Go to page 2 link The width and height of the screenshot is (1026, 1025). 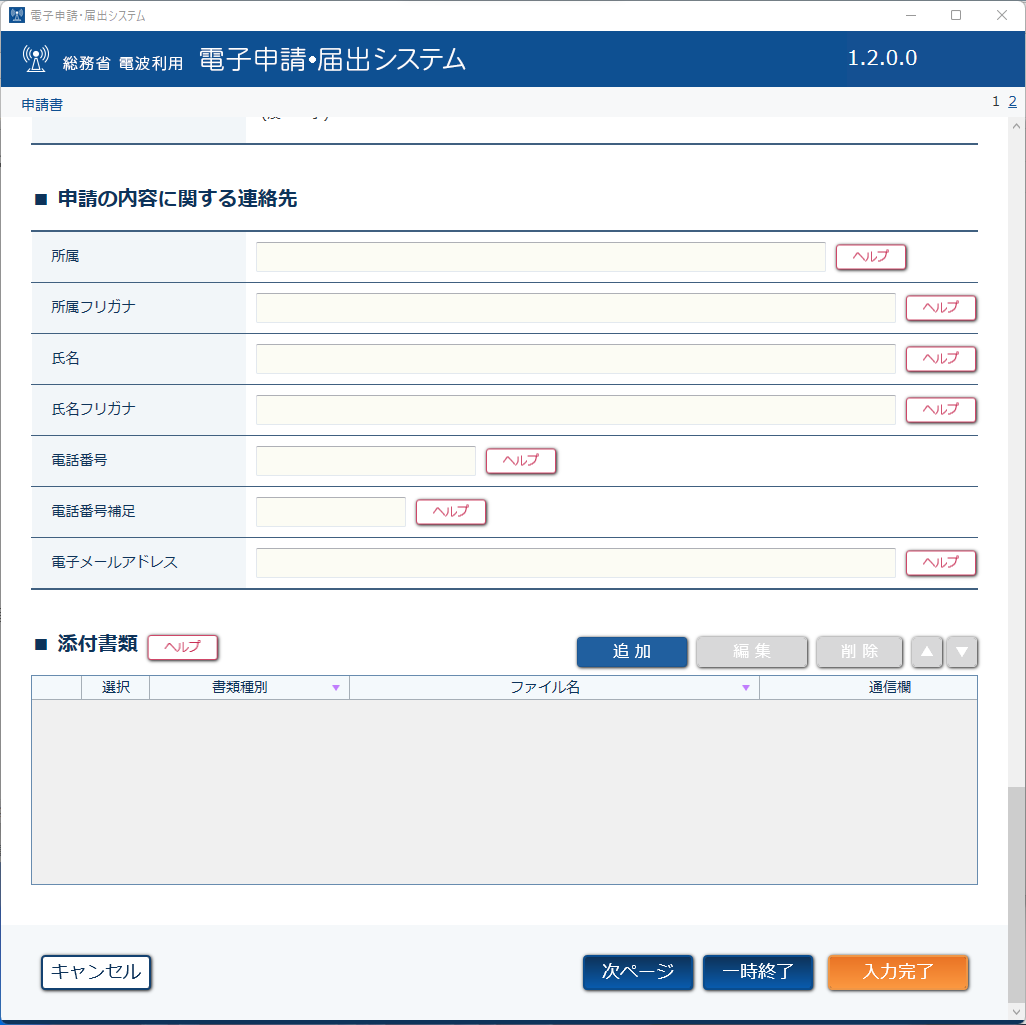(1012, 101)
